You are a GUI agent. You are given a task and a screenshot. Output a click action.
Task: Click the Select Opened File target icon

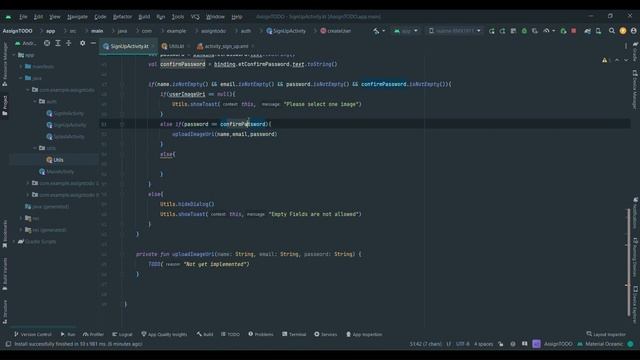[47, 43]
